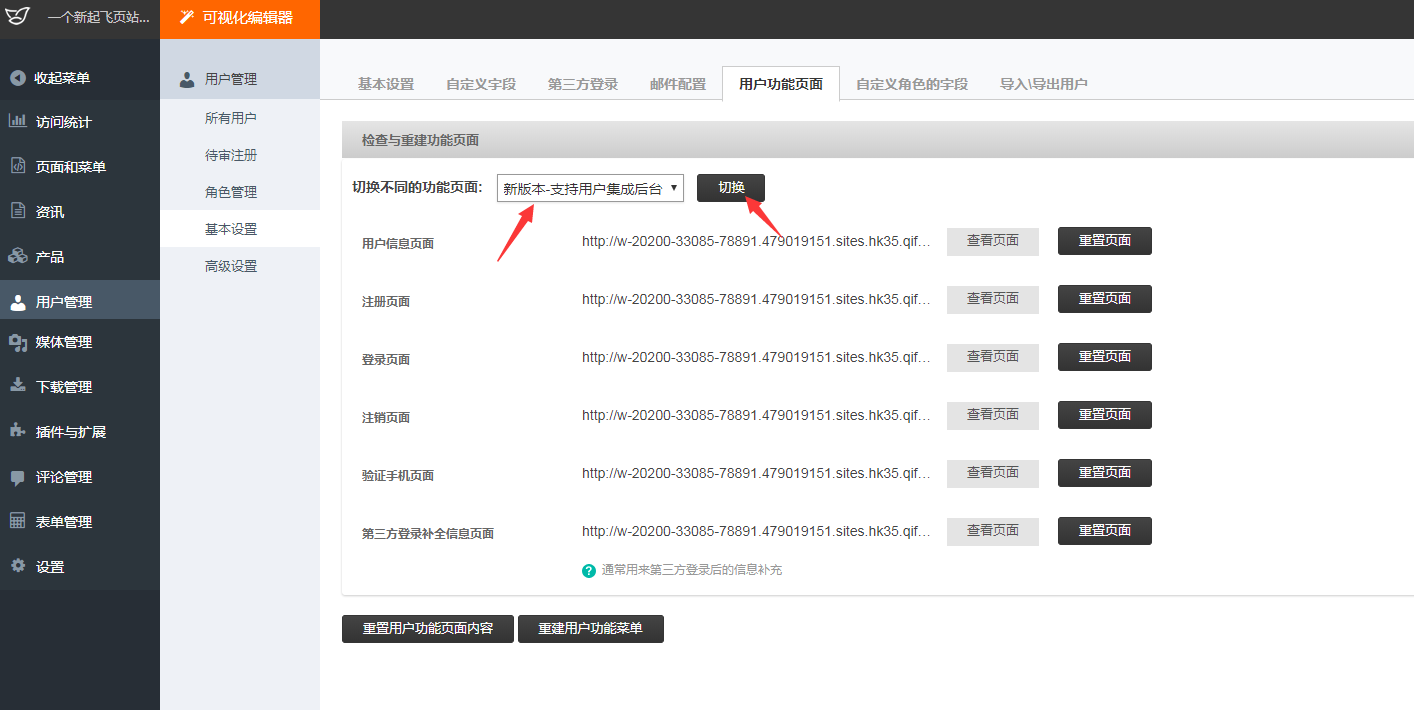Click the 用户信息页面 URL text
Viewport: 1414px width, 710px height.
[x=756, y=241]
